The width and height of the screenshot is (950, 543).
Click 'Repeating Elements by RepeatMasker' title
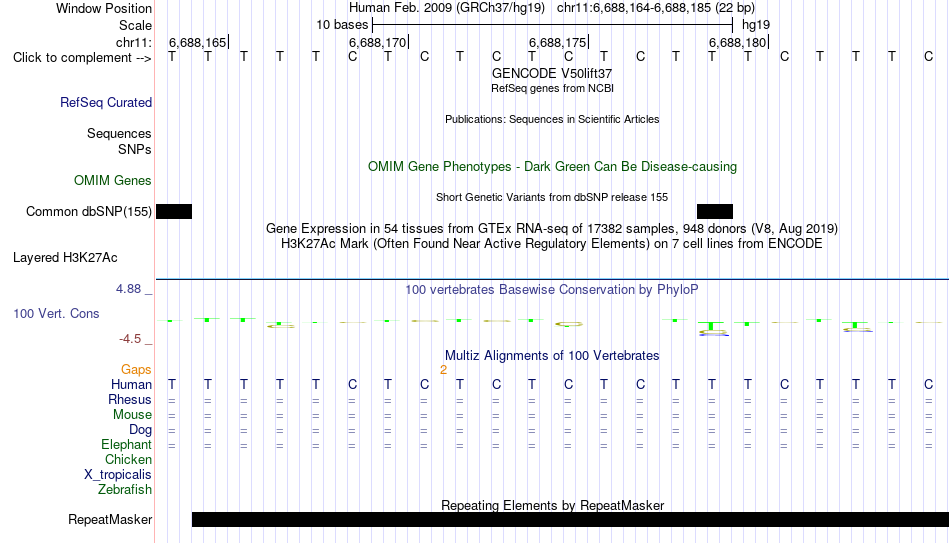(x=552, y=505)
